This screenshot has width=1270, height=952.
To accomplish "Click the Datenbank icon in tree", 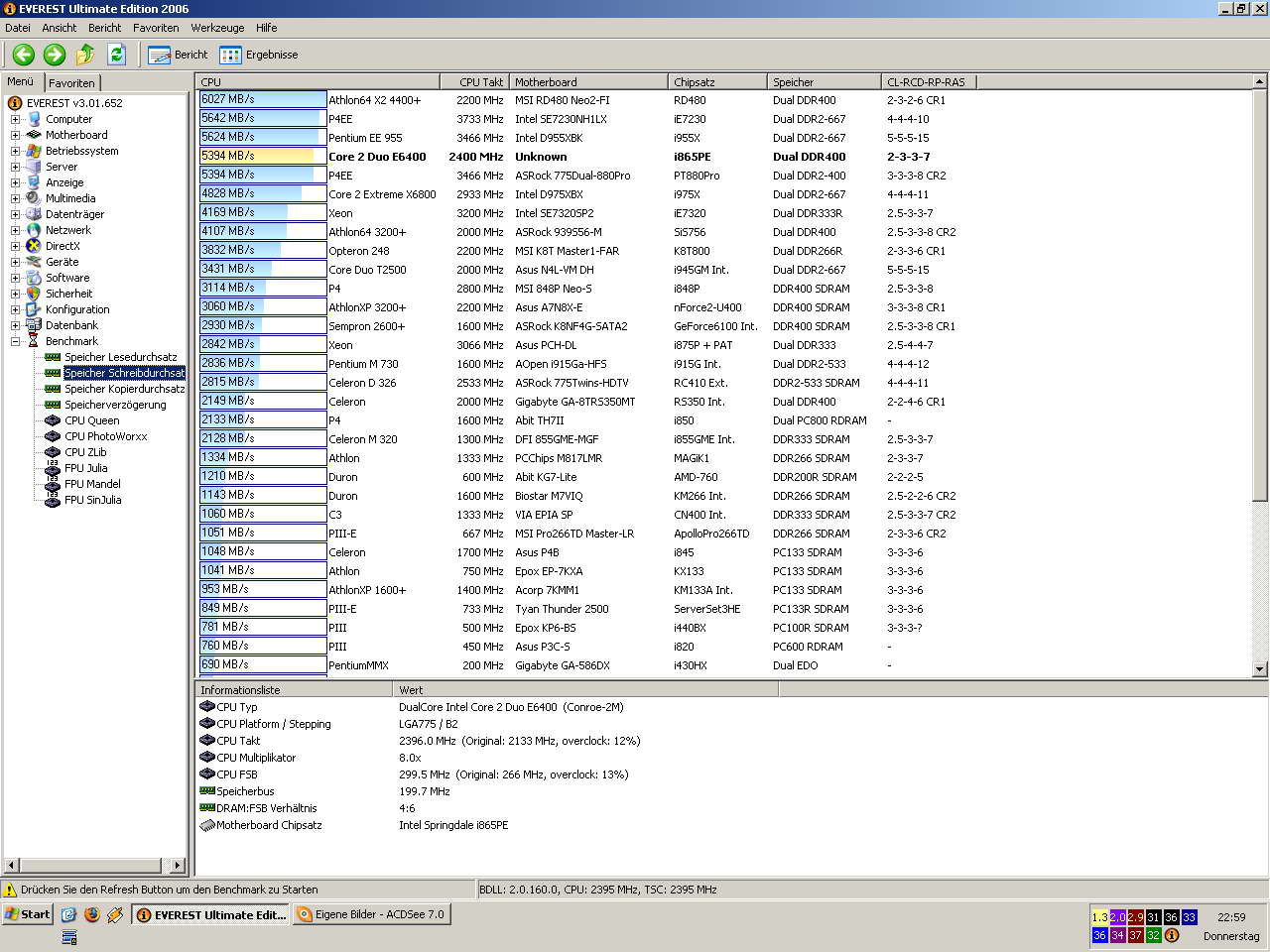I will pyautogui.click(x=34, y=325).
